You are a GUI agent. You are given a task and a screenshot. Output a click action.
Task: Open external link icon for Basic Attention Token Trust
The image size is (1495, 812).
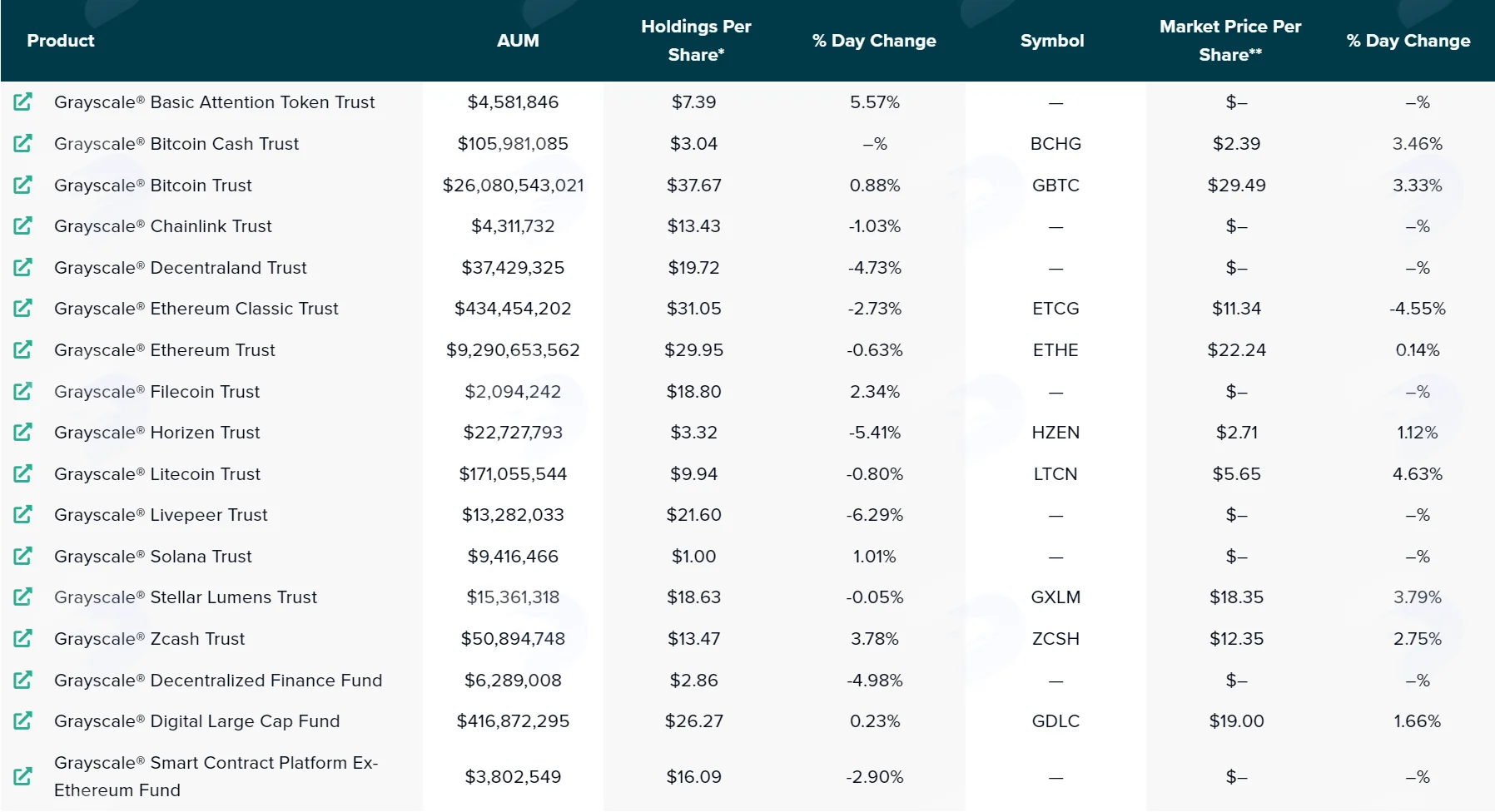tap(22, 102)
